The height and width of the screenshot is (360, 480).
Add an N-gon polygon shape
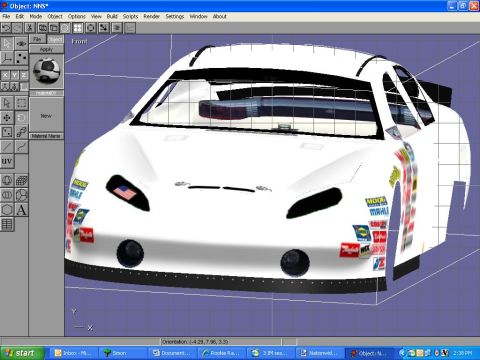[x=7, y=210]
